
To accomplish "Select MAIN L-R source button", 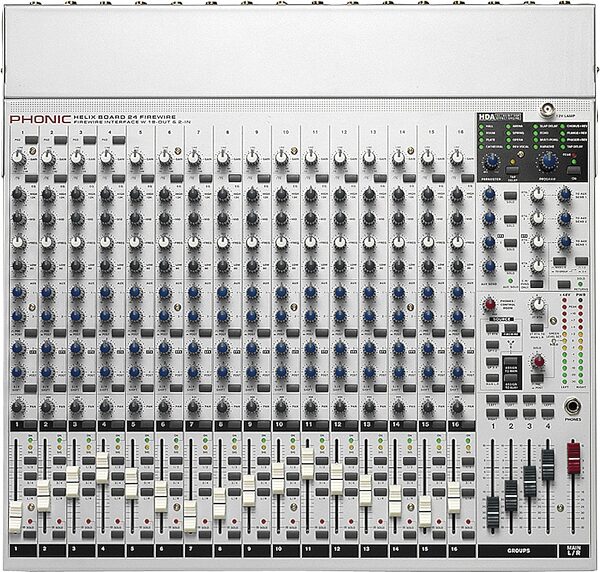I will coord(492,378).
